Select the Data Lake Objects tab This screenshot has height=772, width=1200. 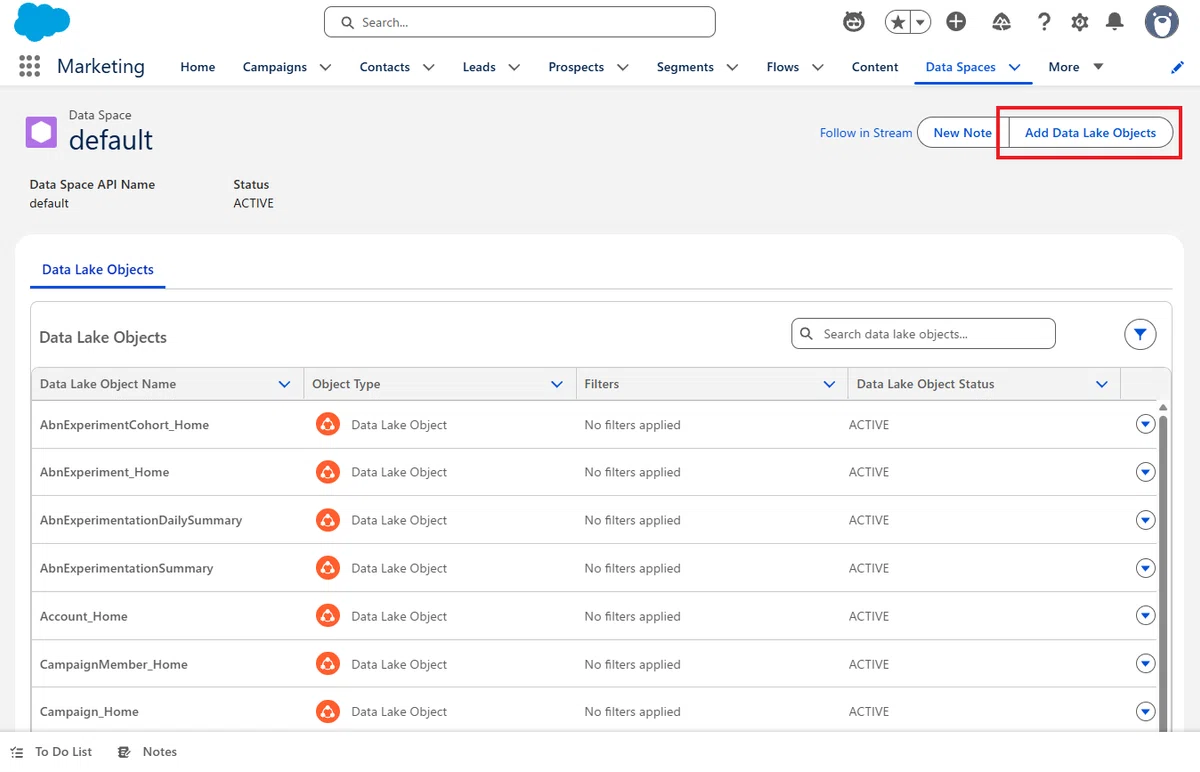click(98, 269)
